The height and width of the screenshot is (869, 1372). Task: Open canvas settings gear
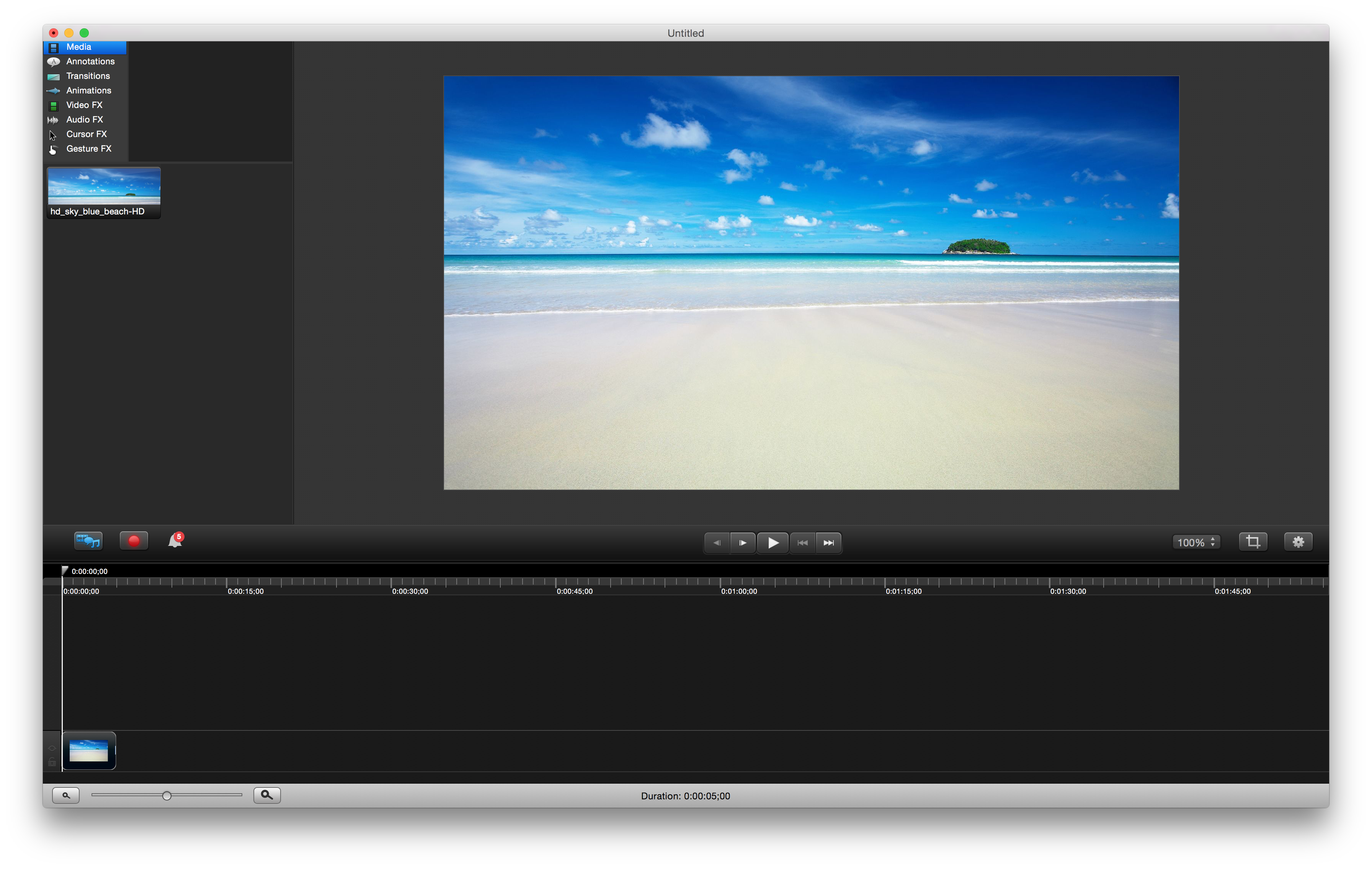click(1298, 541)
